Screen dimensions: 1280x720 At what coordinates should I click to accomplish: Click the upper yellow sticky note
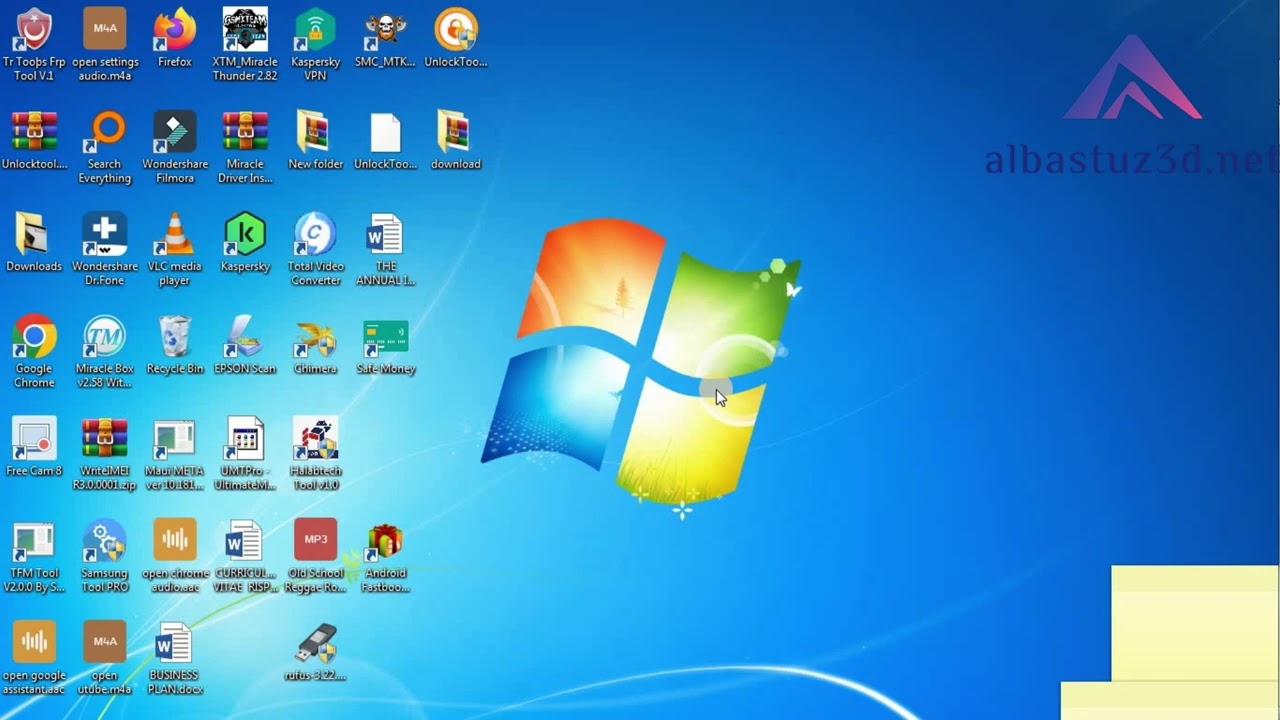(x=1195, y=623)
